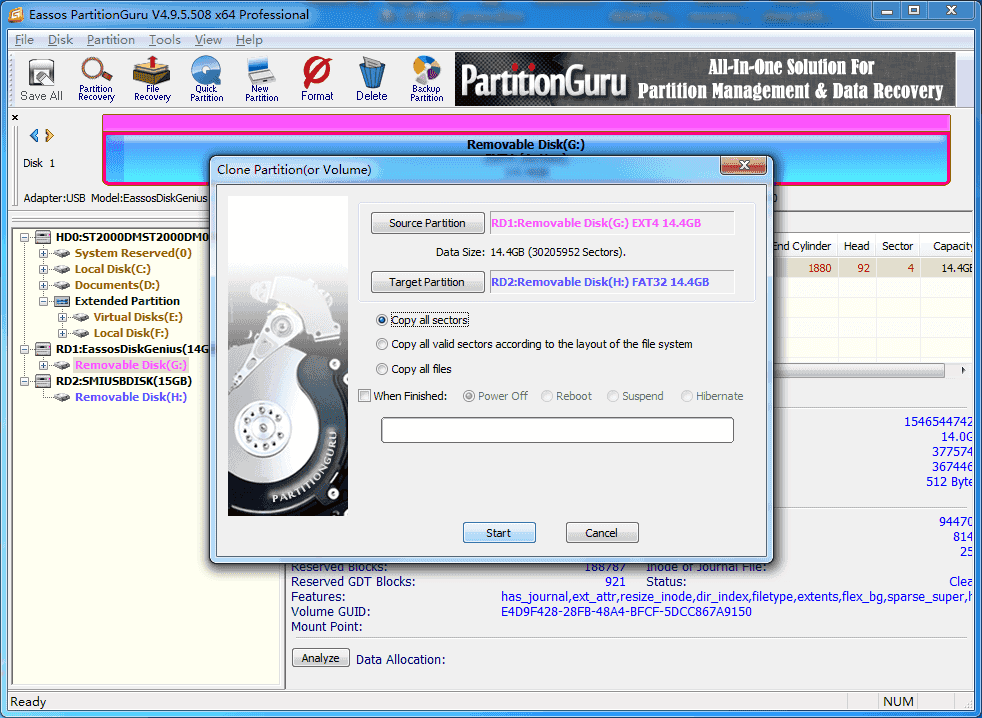Viewport: 982px width, 718px height.
Task: Click the Documents(D:) partition icon
Action: pyautogui.click(x=61, y=285)
